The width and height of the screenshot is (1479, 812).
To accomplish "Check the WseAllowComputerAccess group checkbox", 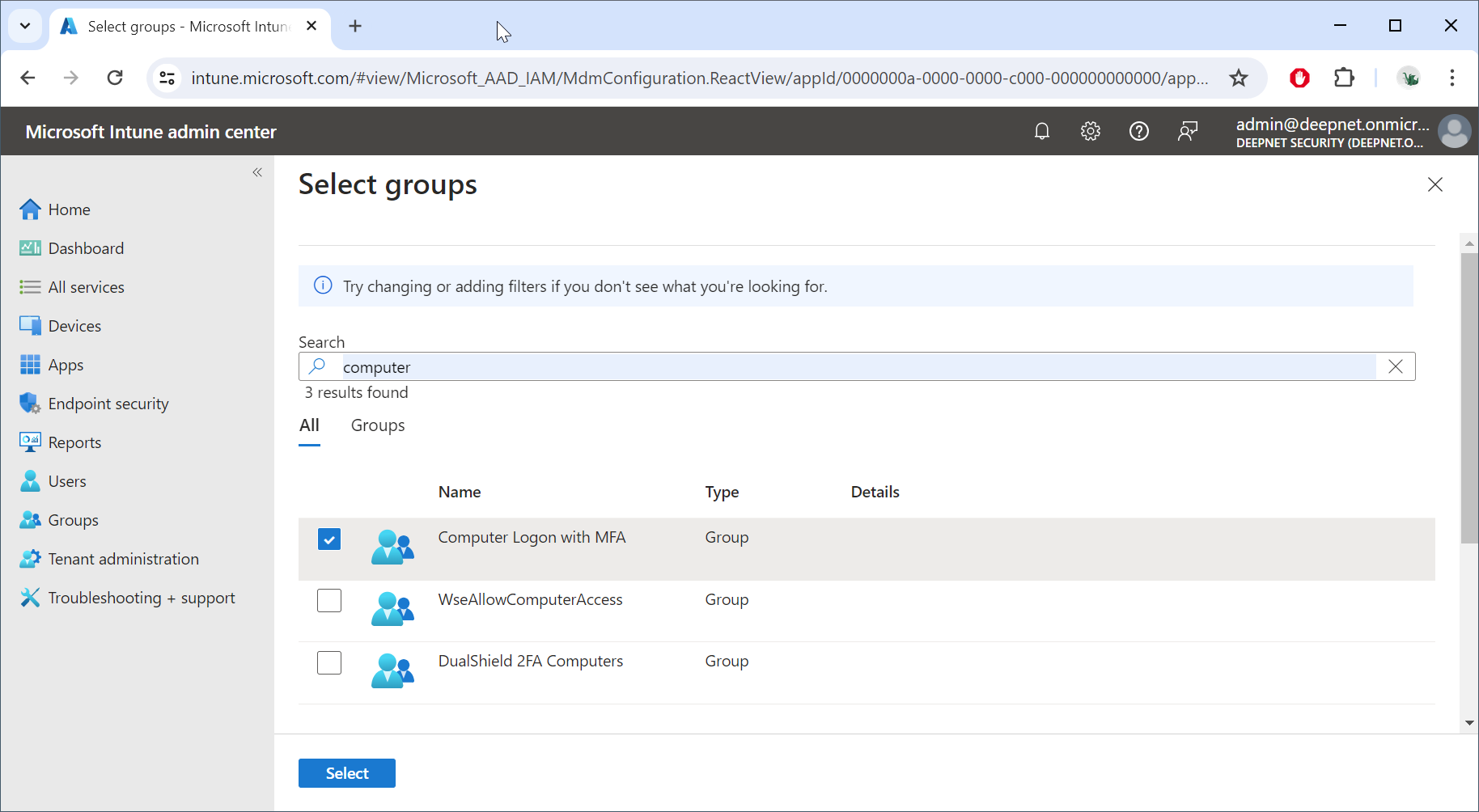I will (x=329, y=600).
